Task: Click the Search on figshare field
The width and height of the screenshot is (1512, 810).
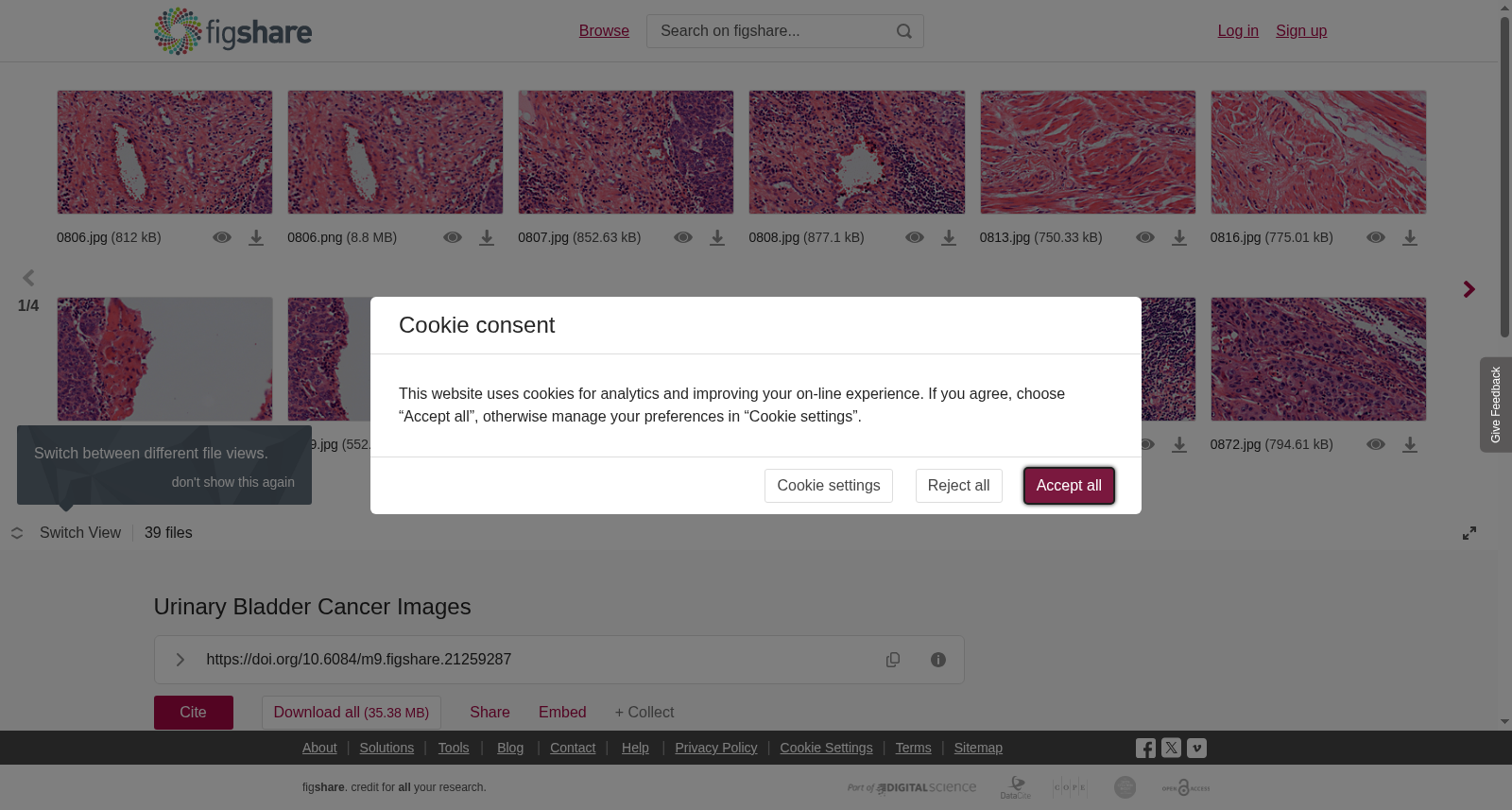Action: [770, 31]
